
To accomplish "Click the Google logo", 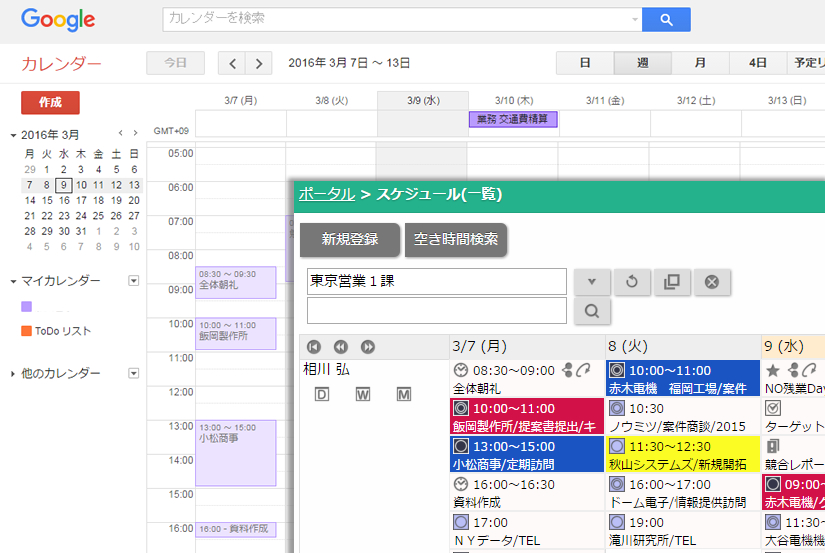I will [x=58, y=20].
